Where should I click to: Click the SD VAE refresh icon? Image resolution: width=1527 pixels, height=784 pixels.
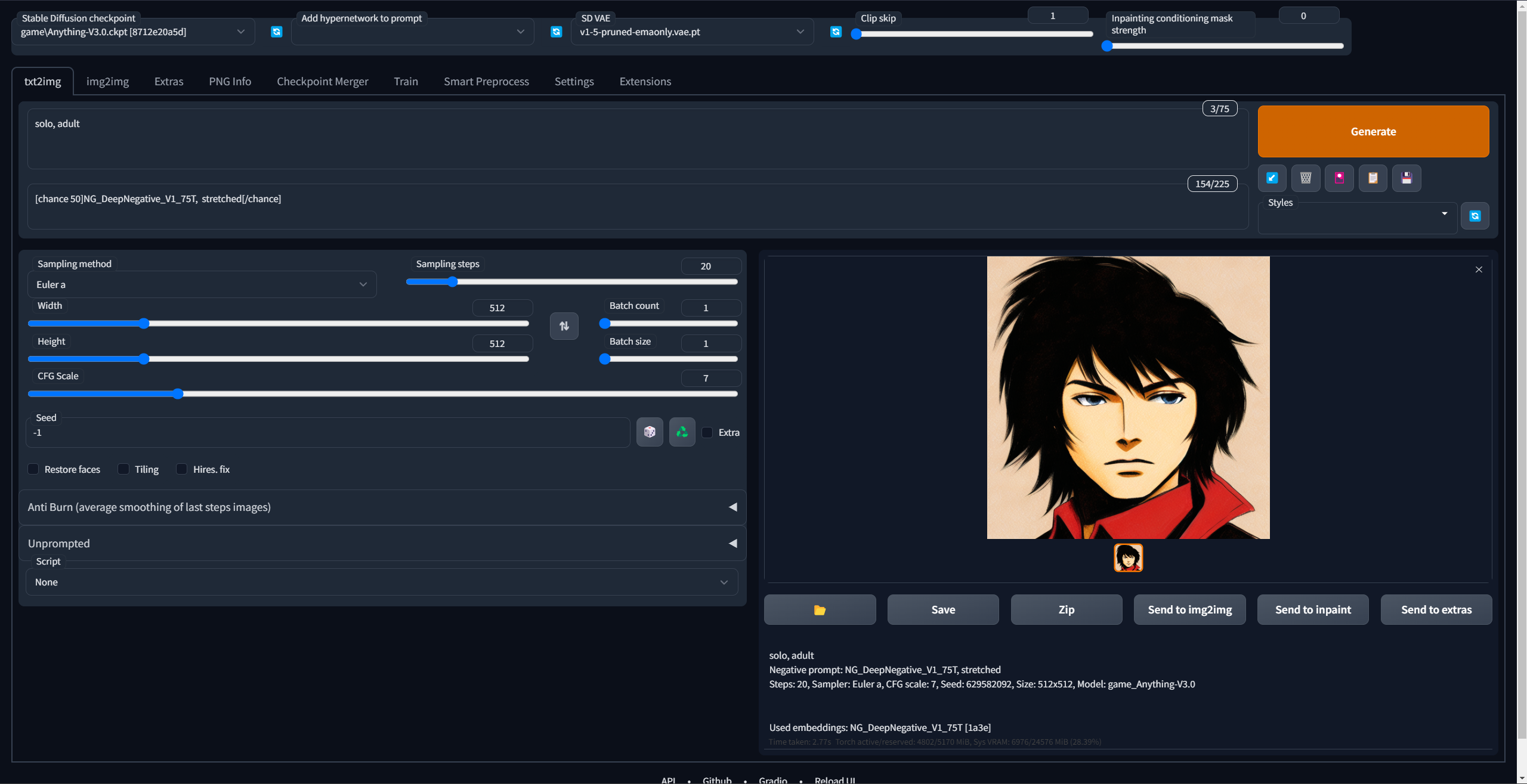click(x=836, y=32)
